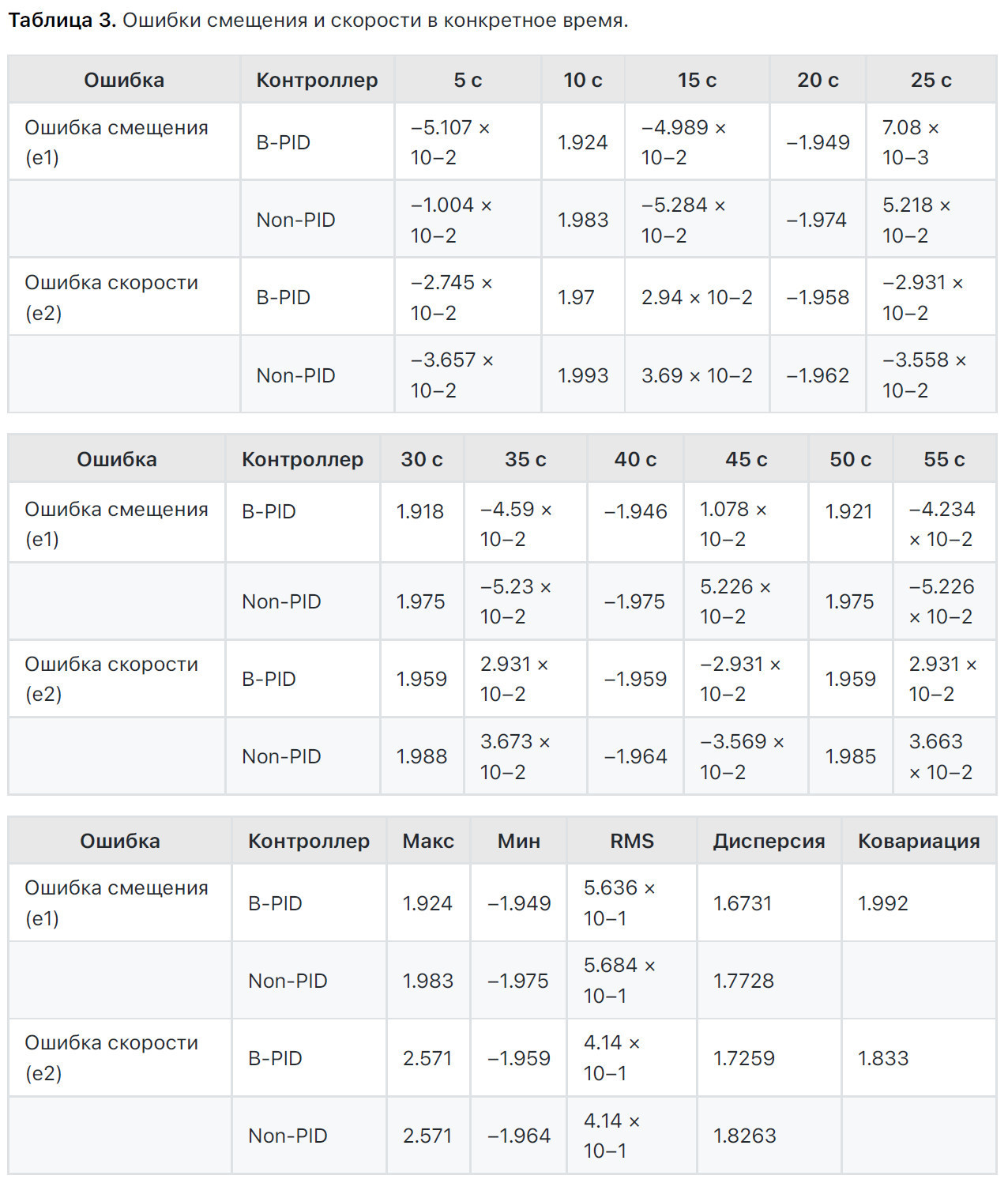Click the "Таблица 3." caption title
The image size is (1008, 1198).
click(x=62, y=21)
